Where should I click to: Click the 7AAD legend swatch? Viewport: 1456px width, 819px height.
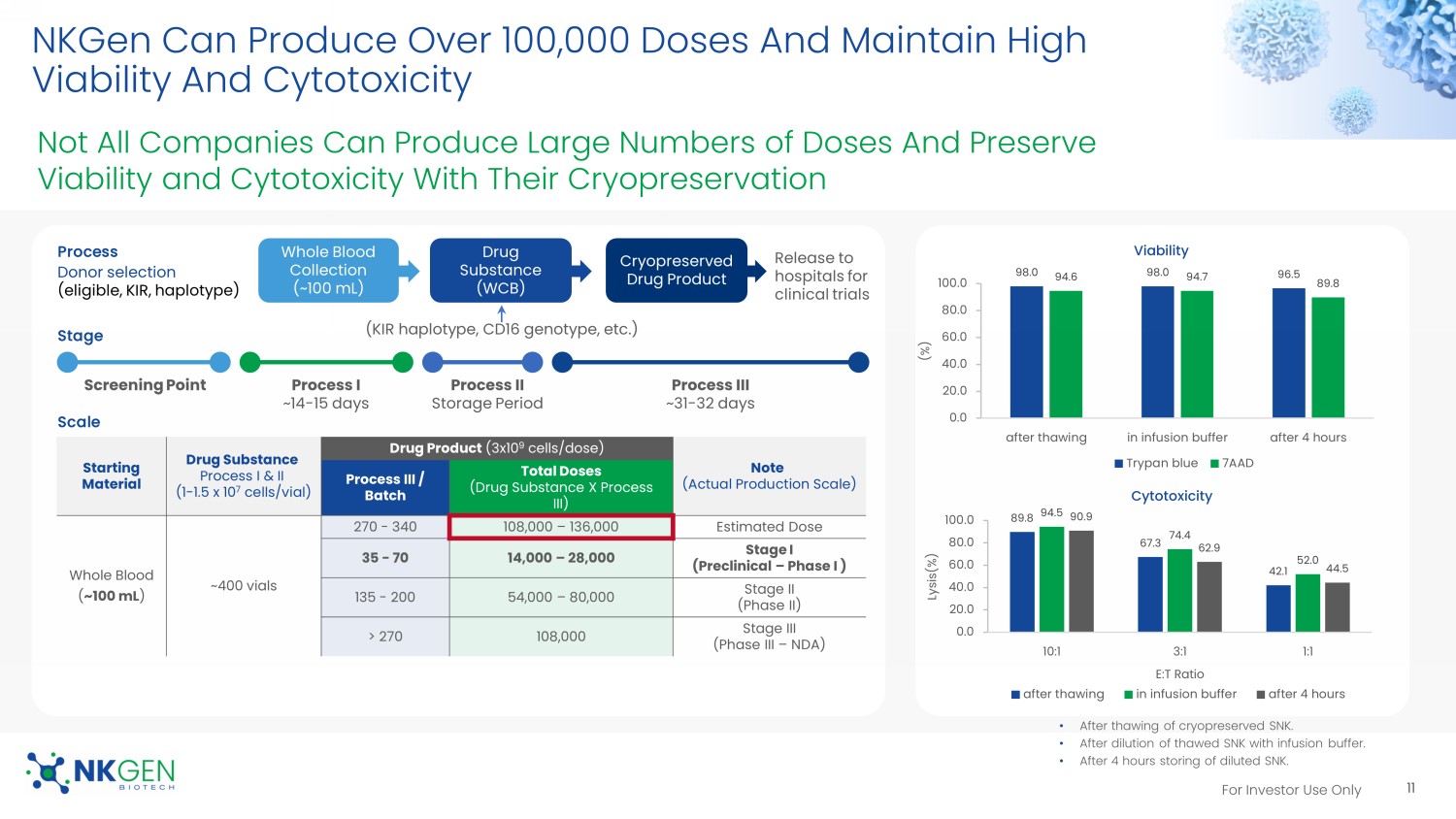pyautogui.click(x=1214, y=464)
